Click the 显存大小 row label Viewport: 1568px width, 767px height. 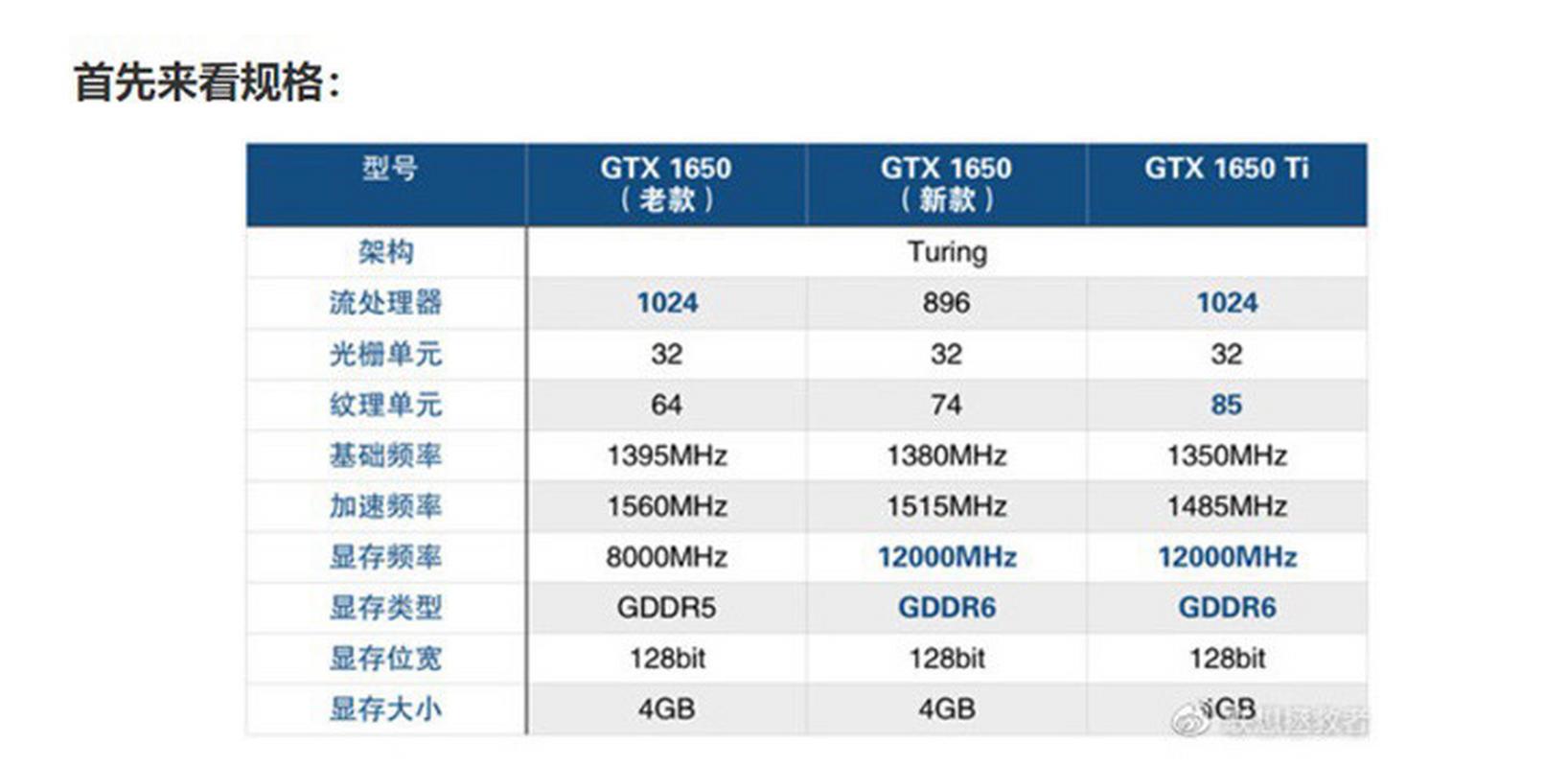[x=386, y=709]
